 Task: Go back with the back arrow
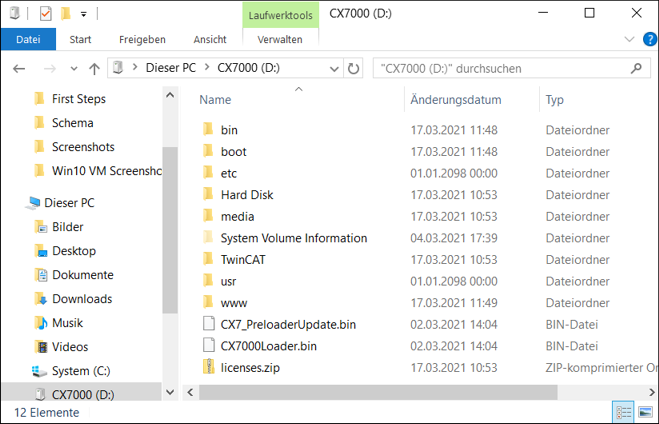[x=19, y=68]
